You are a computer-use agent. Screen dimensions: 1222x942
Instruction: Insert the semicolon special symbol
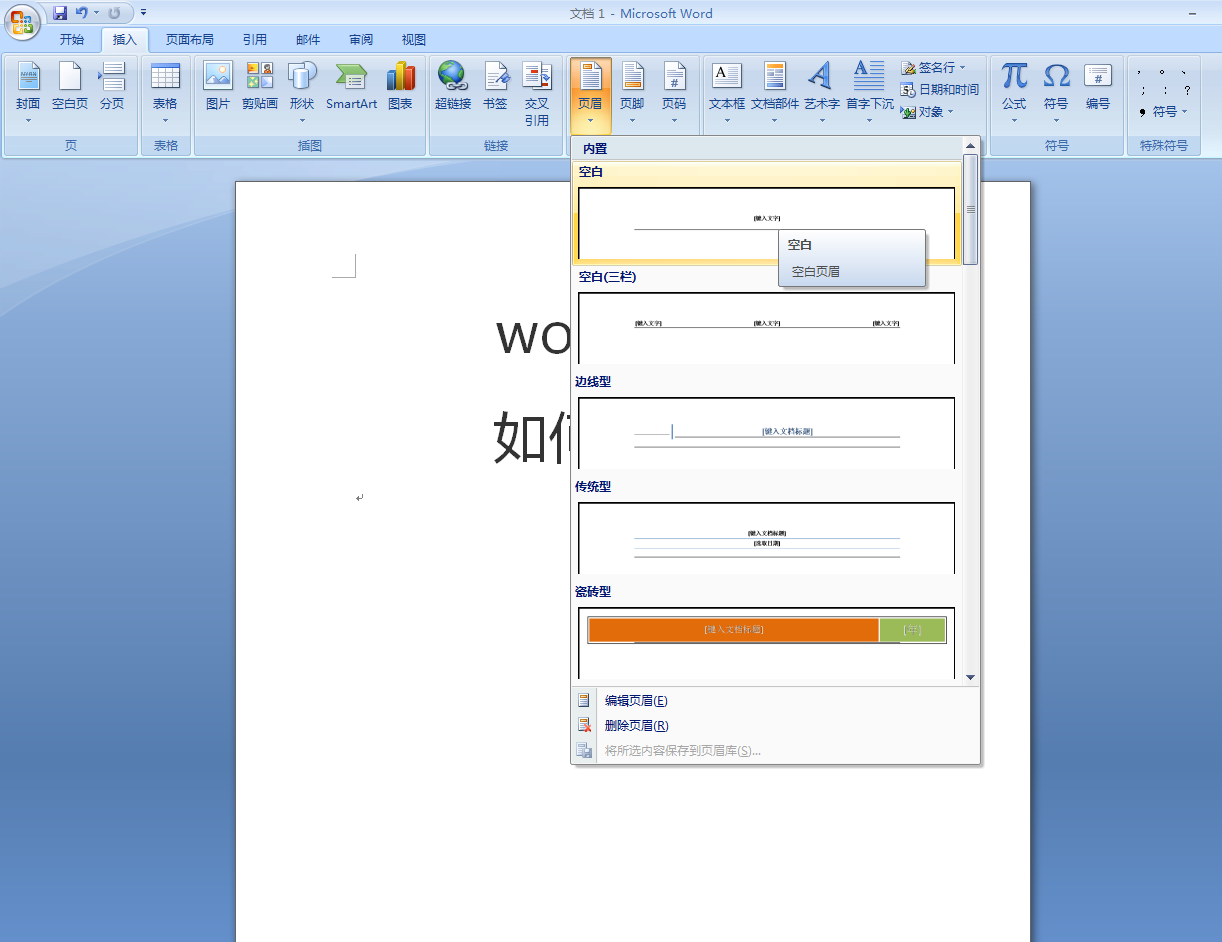pyautogui.click(x=1142, y=90)
